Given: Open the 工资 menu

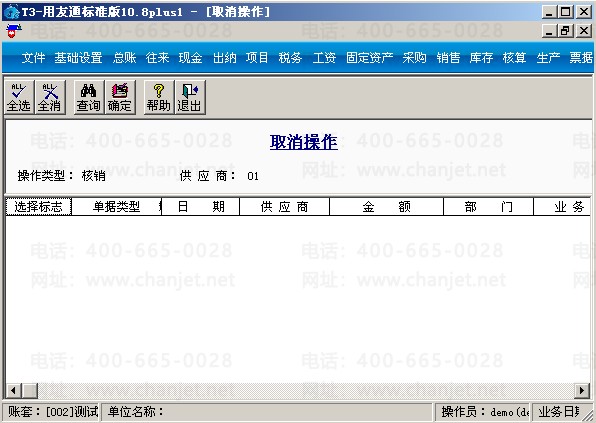Looking at the screenshot, I should 324,58.
